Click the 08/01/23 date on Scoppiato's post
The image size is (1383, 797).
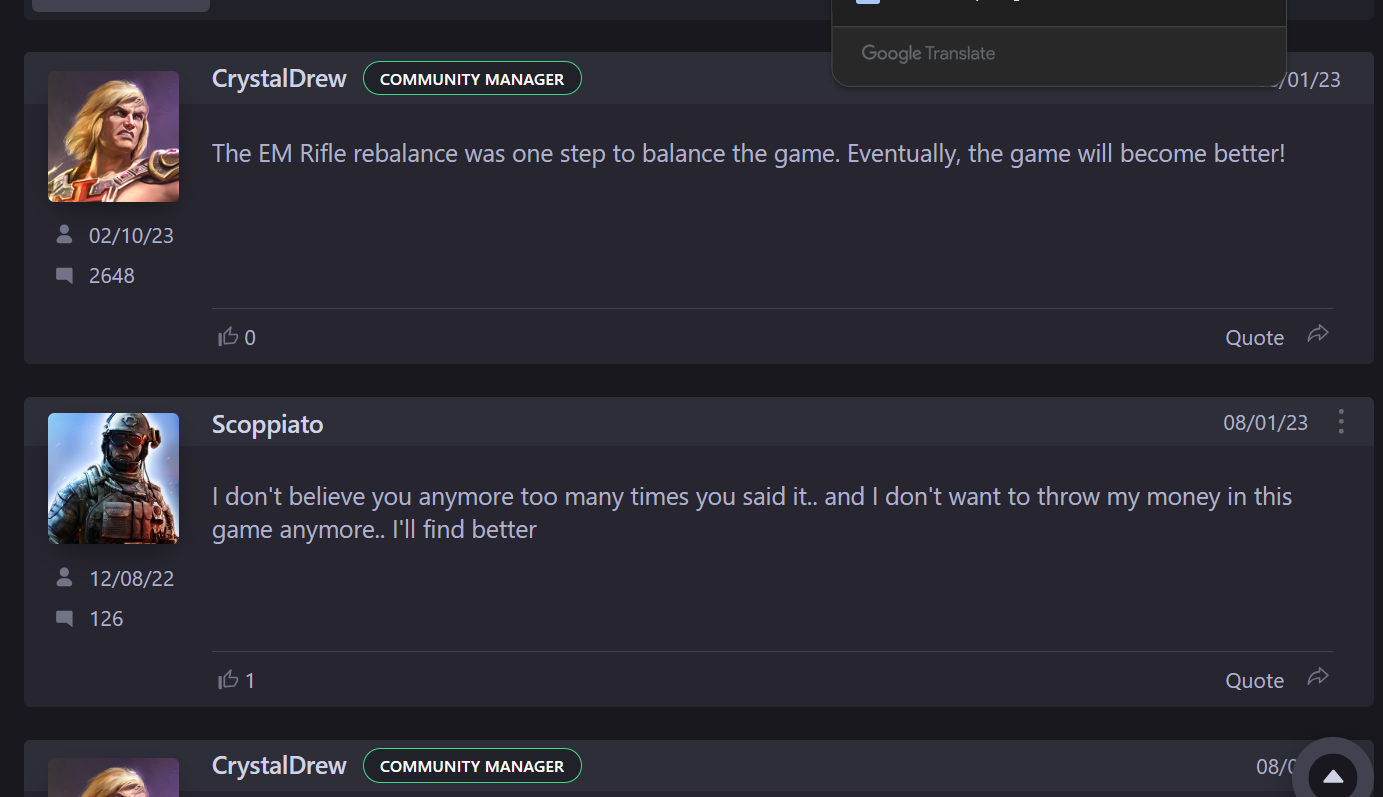tap(1265, 423)
